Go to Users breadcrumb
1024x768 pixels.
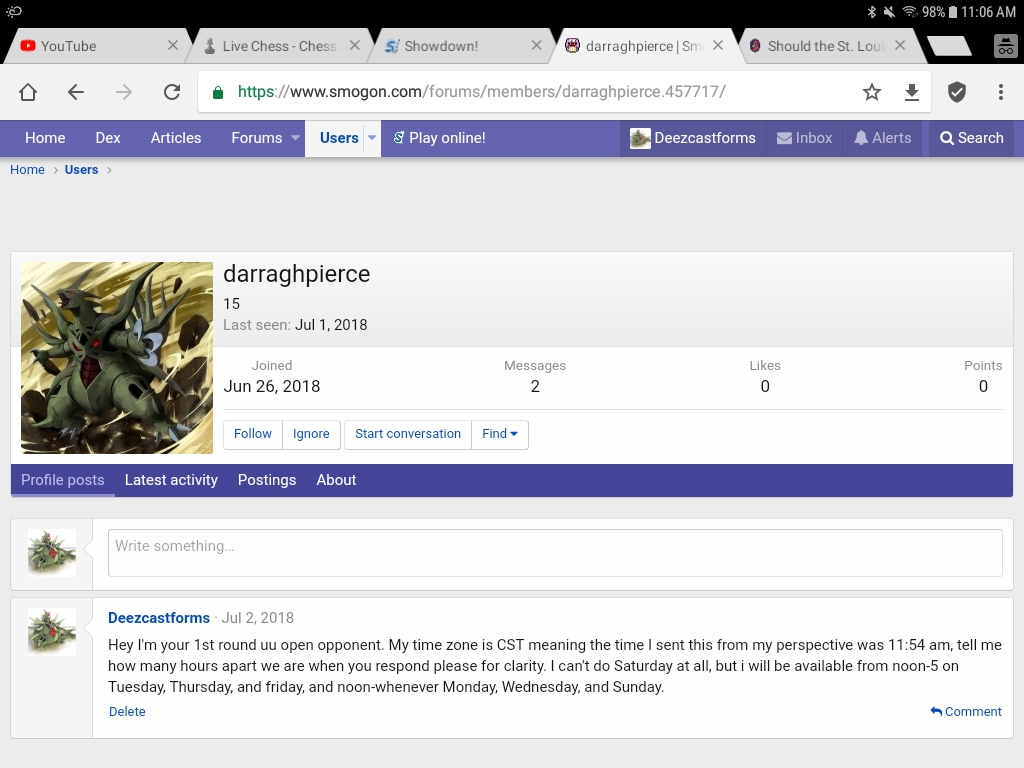[x=81, y=170]
